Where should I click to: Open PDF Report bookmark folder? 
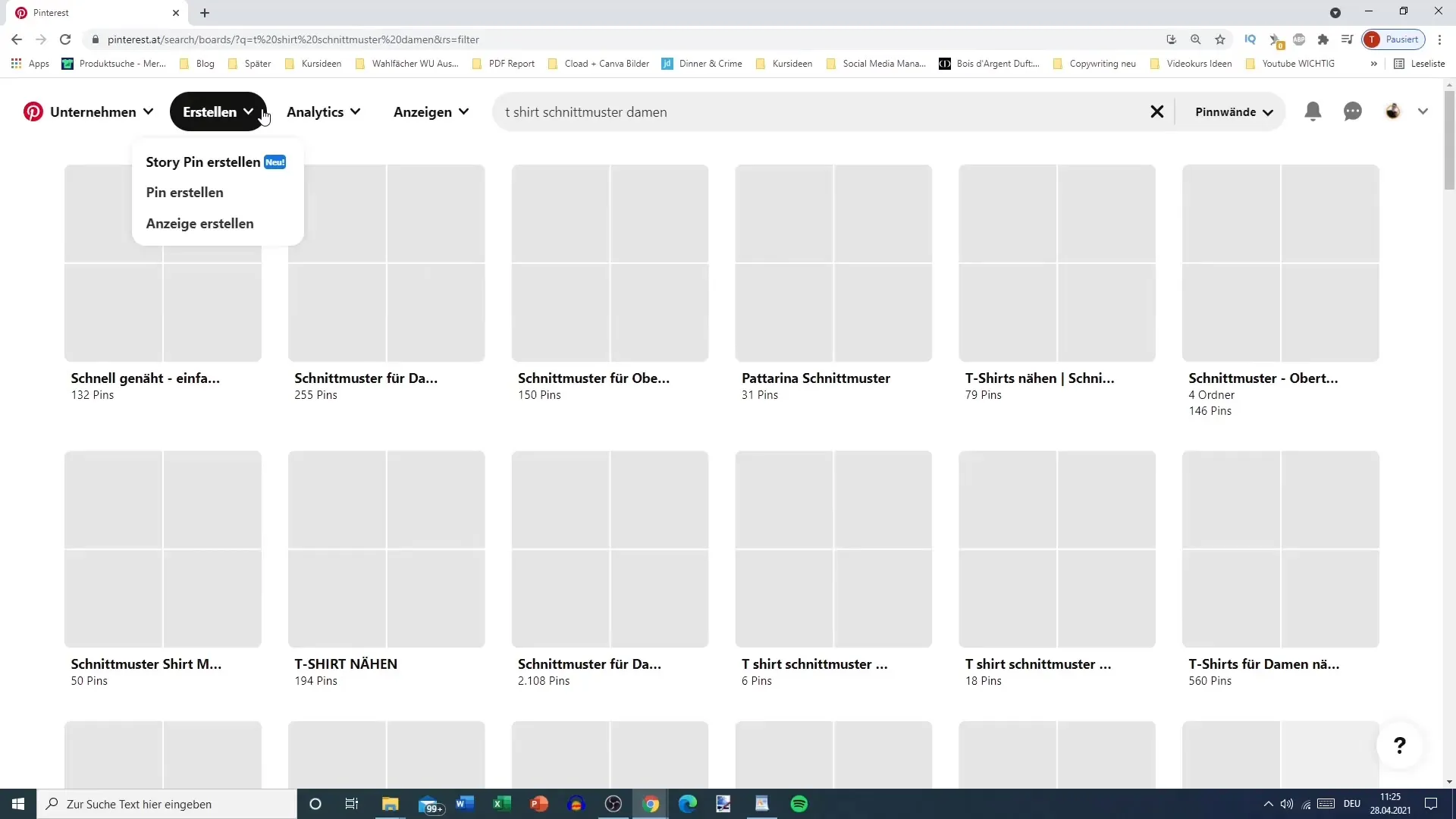pos(504,64)
